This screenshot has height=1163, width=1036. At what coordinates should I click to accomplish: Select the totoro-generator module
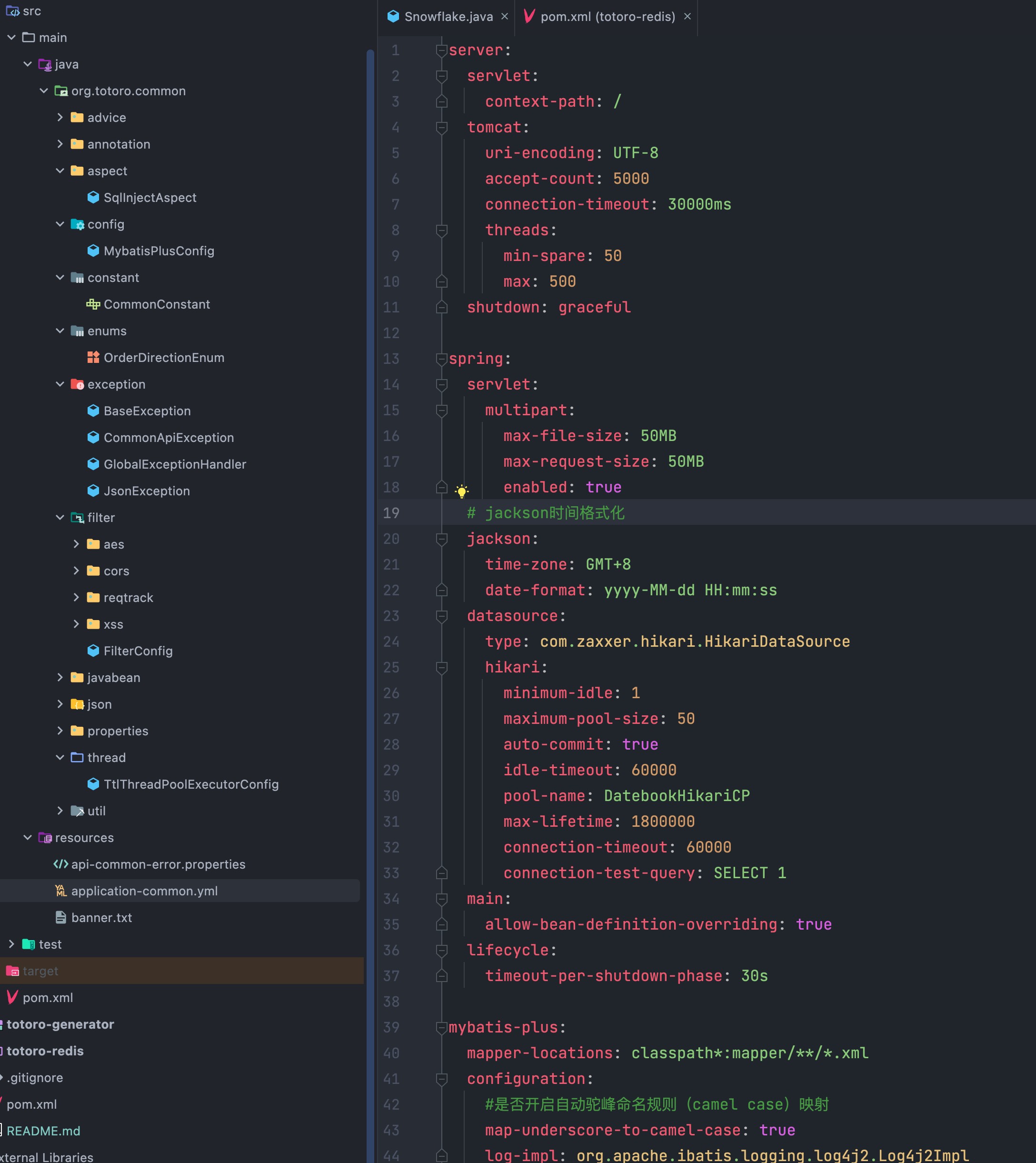pos(60,1024)
